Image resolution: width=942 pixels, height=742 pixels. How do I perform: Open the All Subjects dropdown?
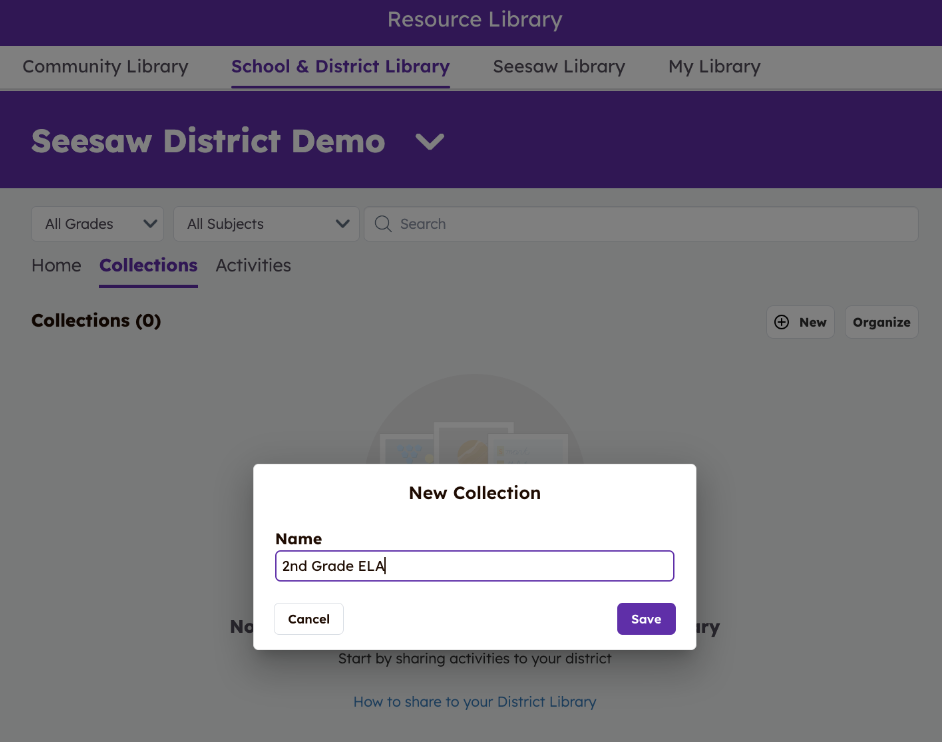[x=266, y=224]
